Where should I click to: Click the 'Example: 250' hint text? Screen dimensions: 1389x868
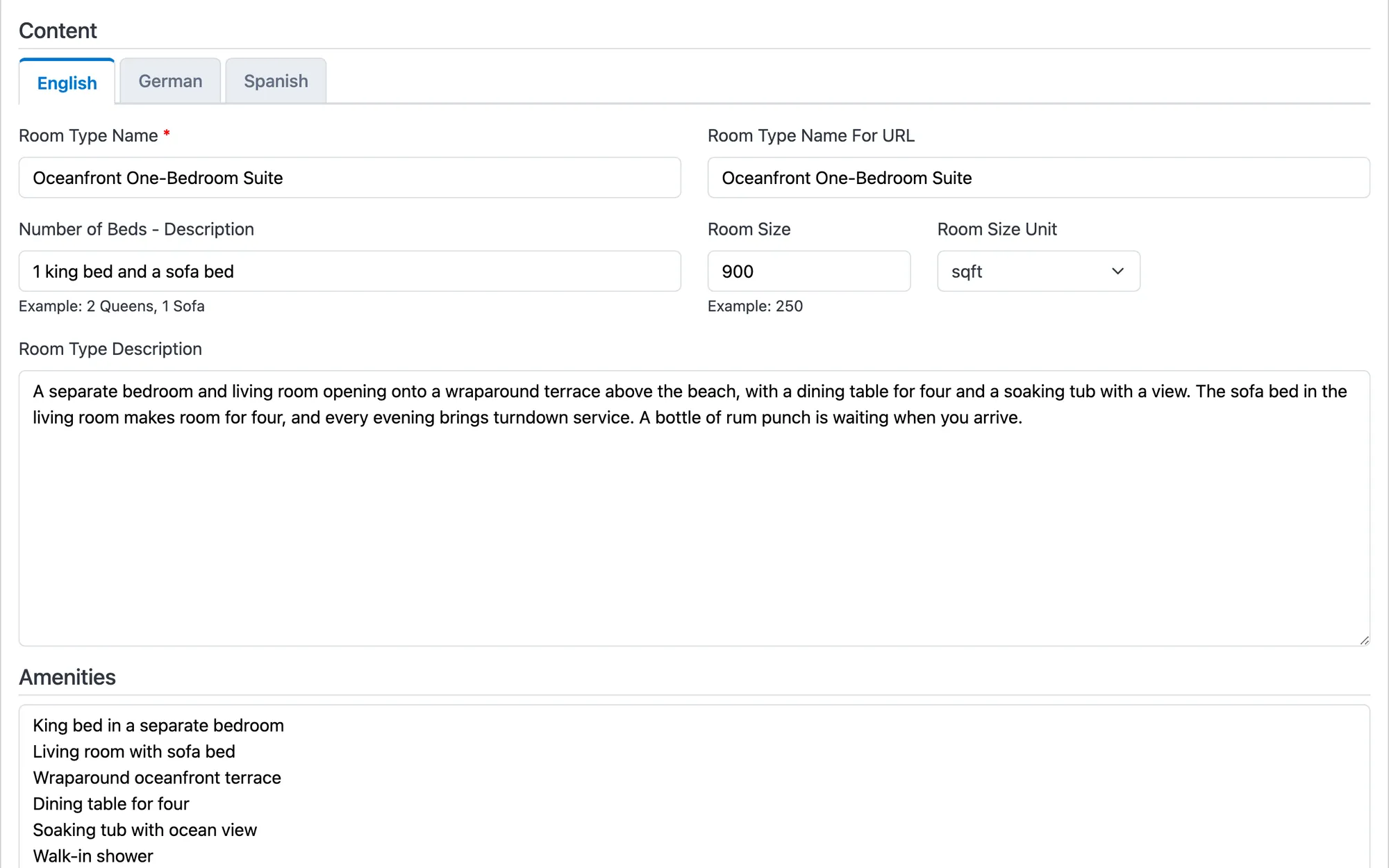pos(755,306)
